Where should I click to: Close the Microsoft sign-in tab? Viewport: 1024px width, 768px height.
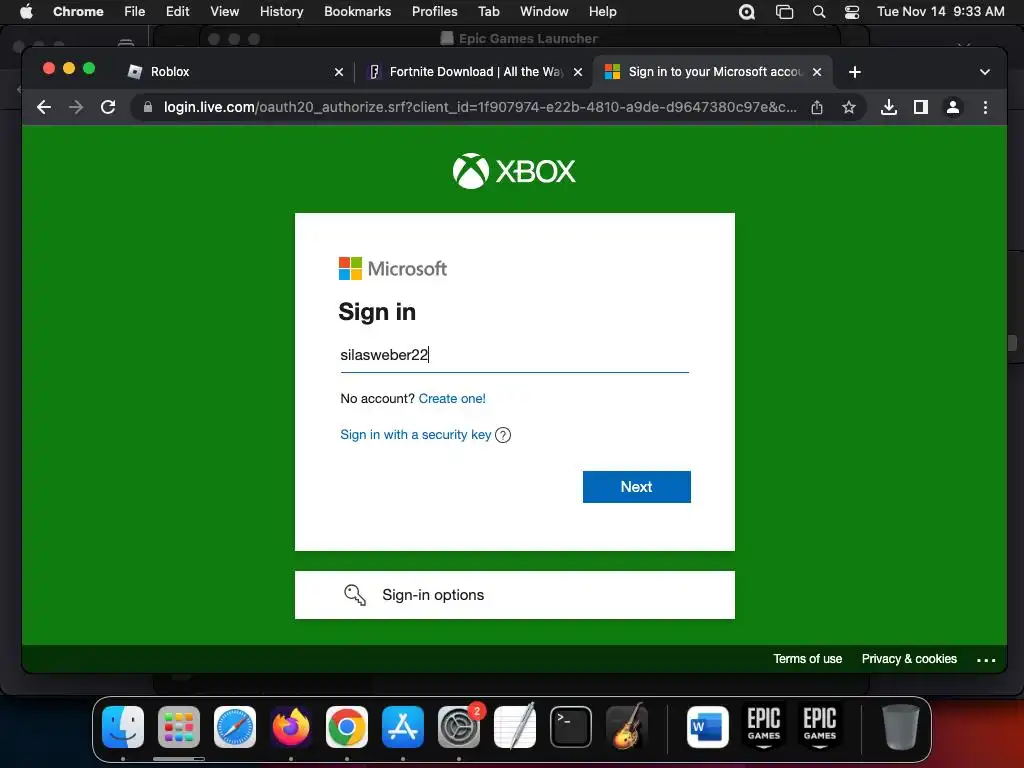817,72
